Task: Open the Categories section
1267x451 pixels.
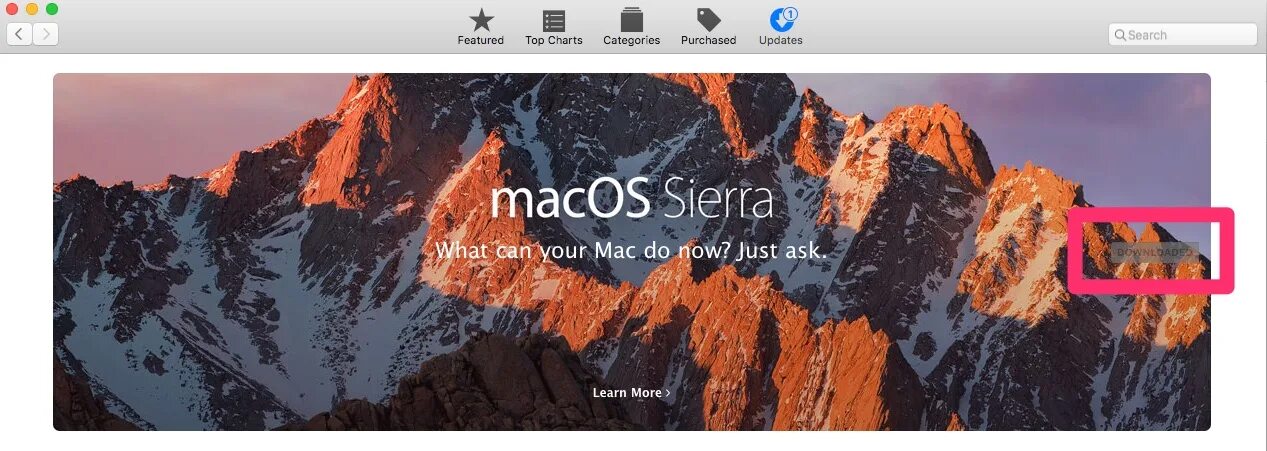Action: pos(631,27)
